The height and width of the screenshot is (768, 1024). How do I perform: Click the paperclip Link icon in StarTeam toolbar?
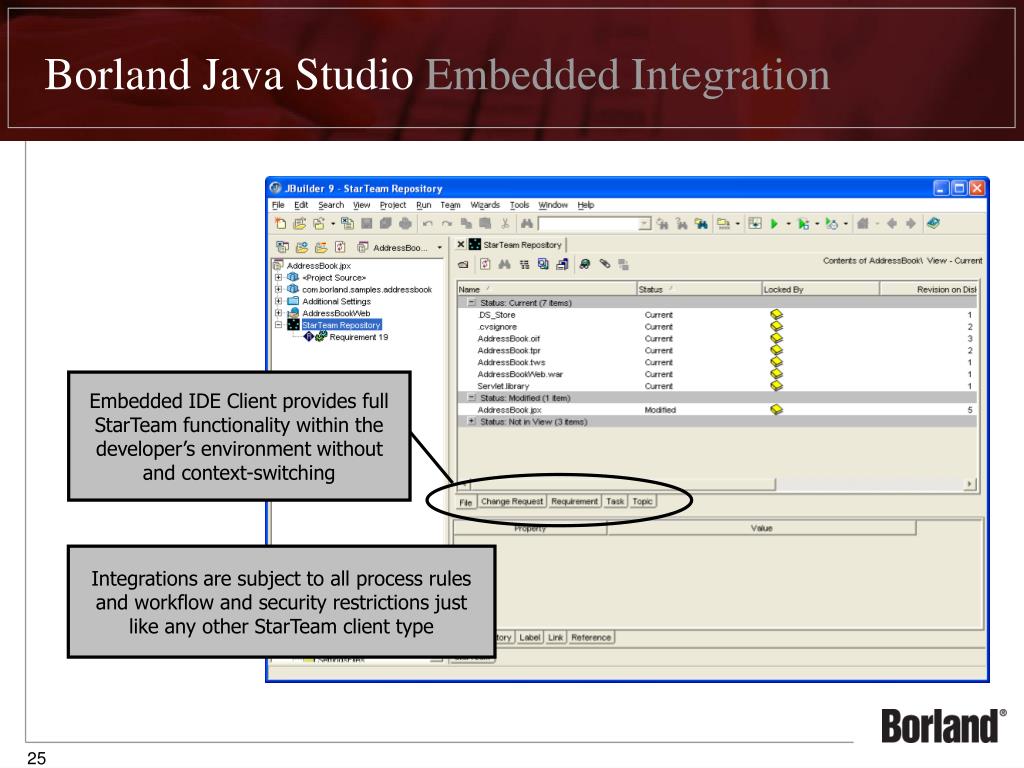coord(605,264)
